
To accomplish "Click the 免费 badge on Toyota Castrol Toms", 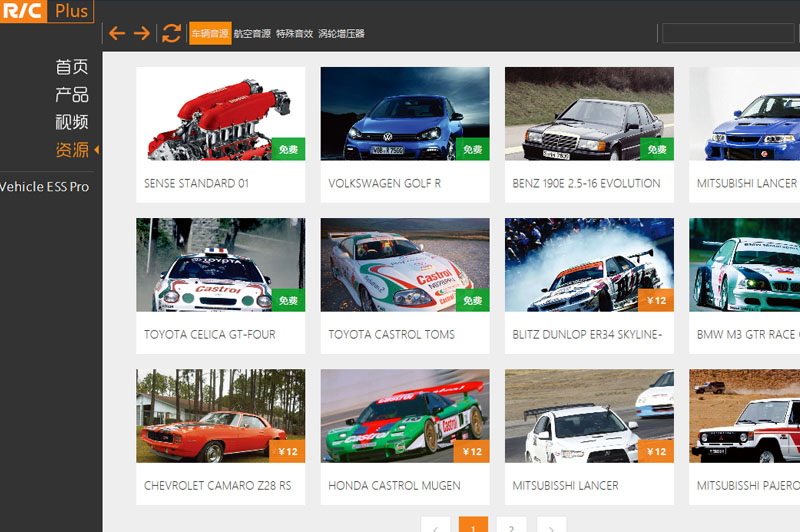I will (x=472, y=300).
